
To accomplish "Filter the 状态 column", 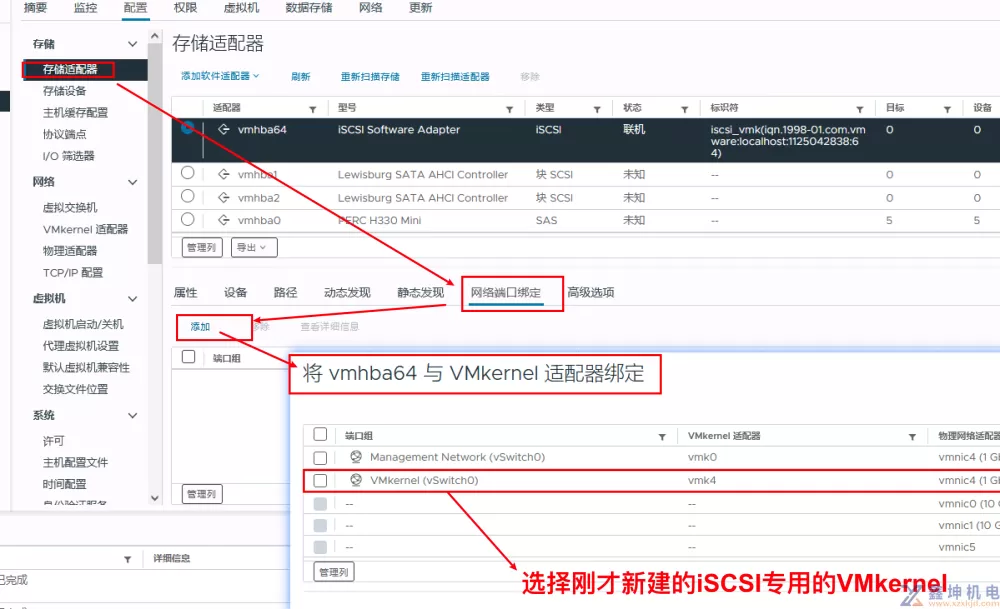I will click(x=684, y=109).
